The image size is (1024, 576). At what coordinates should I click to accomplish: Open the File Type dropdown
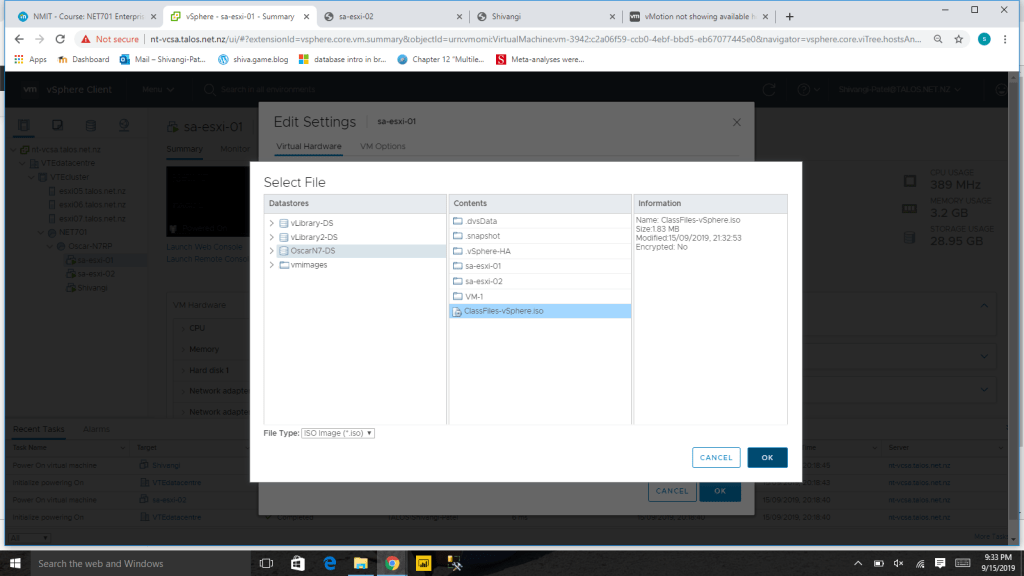point(338,433)
